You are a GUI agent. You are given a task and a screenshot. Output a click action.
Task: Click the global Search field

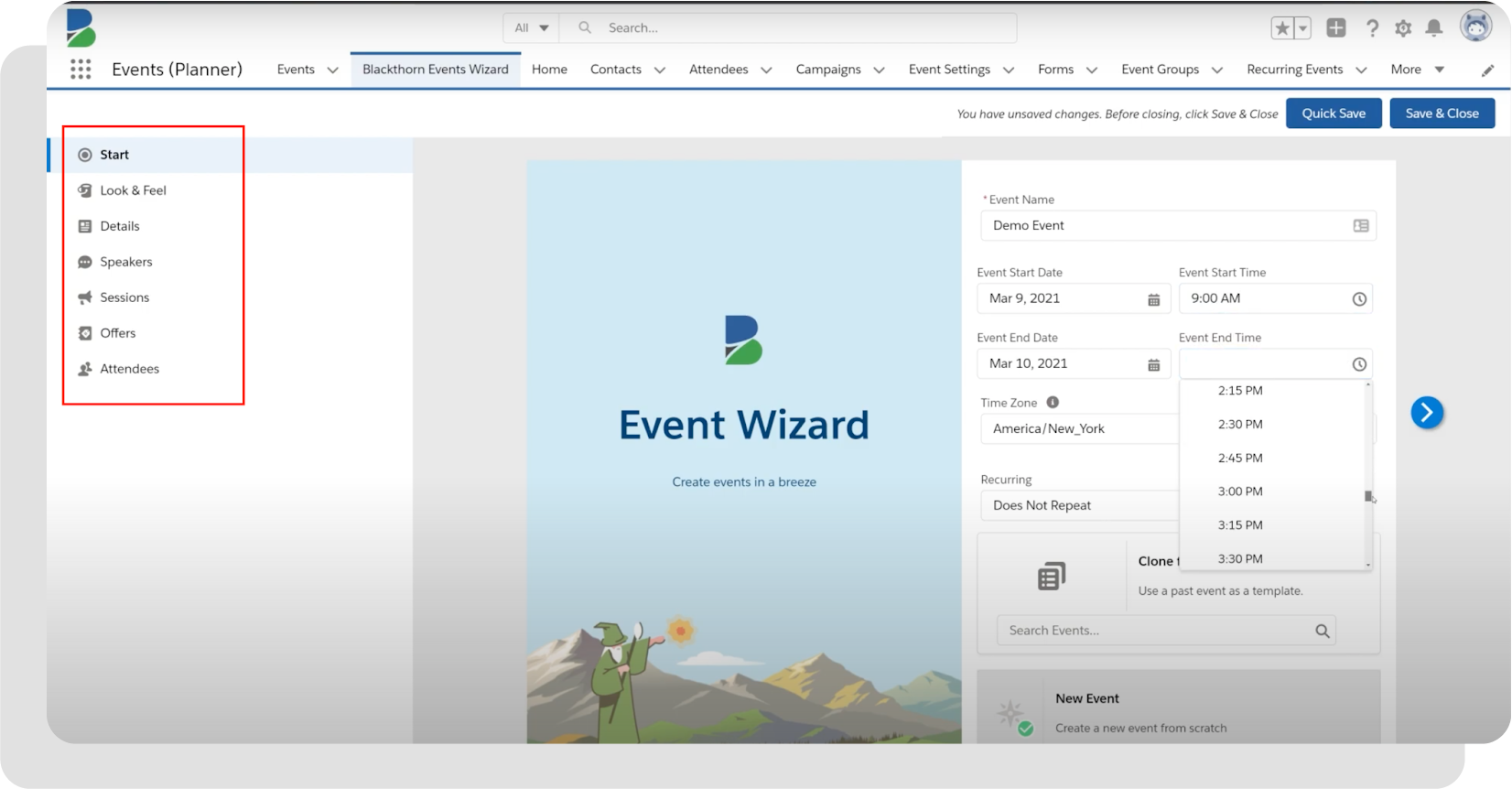[x=788, y=27]
